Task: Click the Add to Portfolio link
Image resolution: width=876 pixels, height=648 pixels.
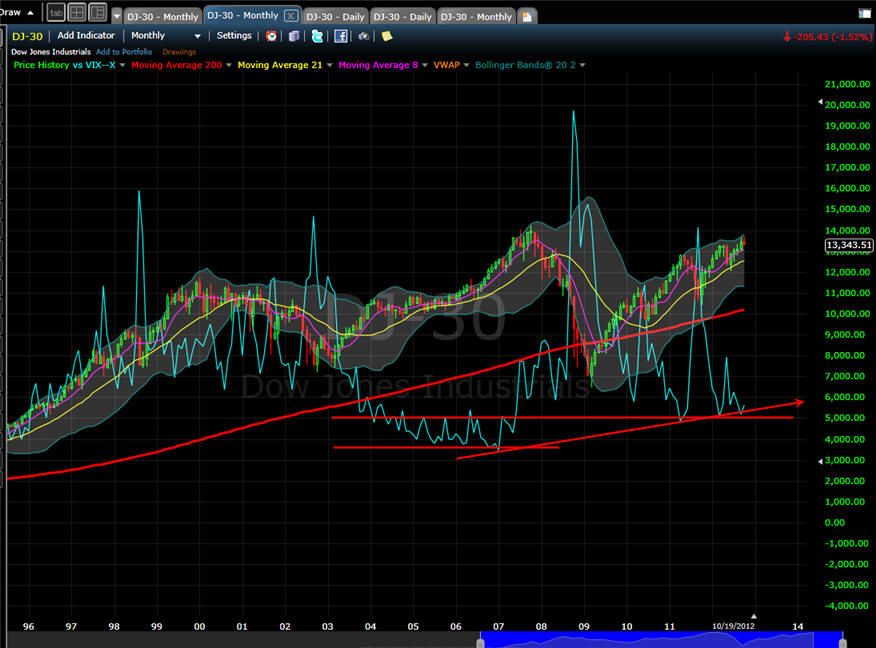Action: click(x=124, y=51)
